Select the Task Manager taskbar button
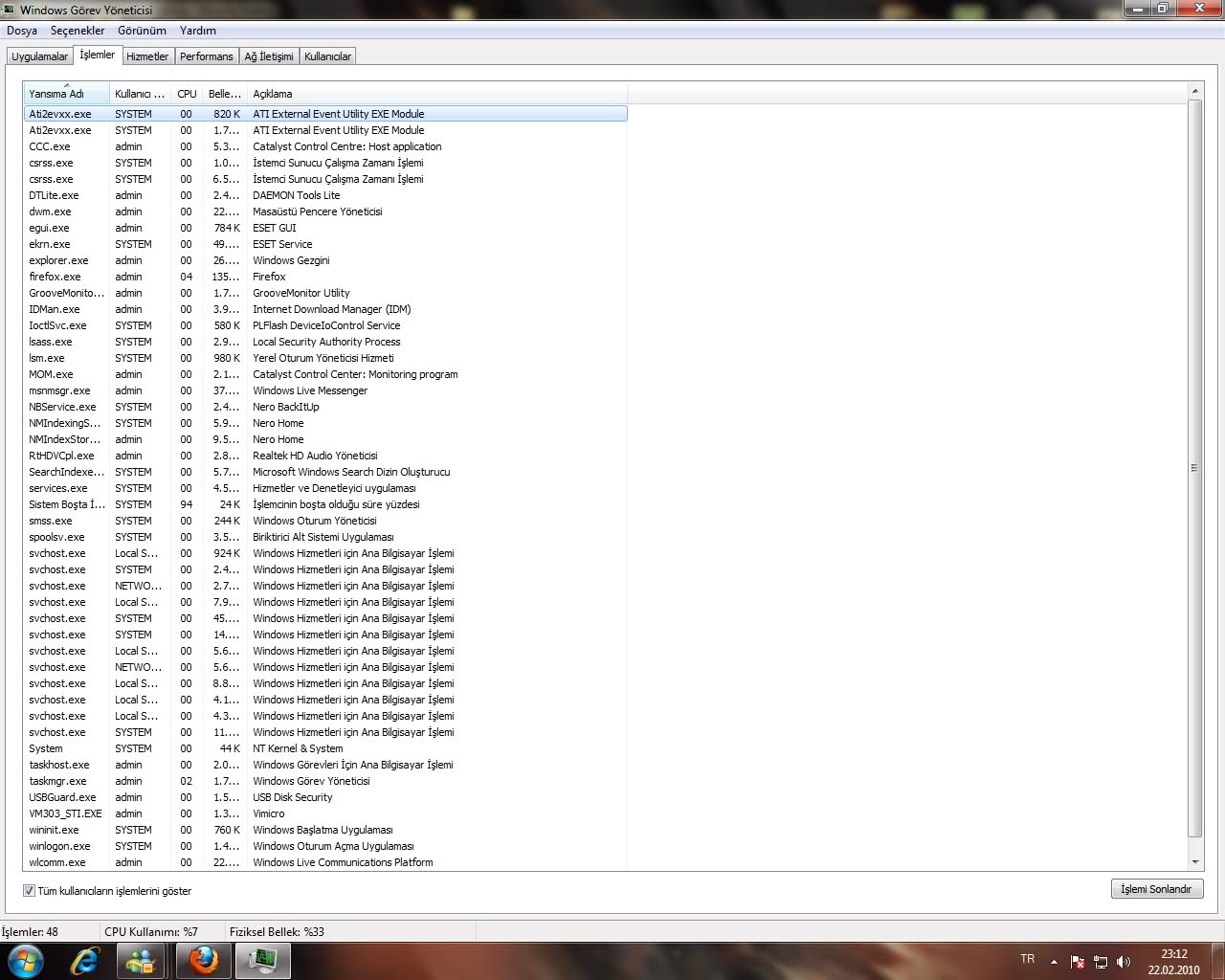This screenshot has height=980, width=1225. pyautogui.click(x=262, y=960)
